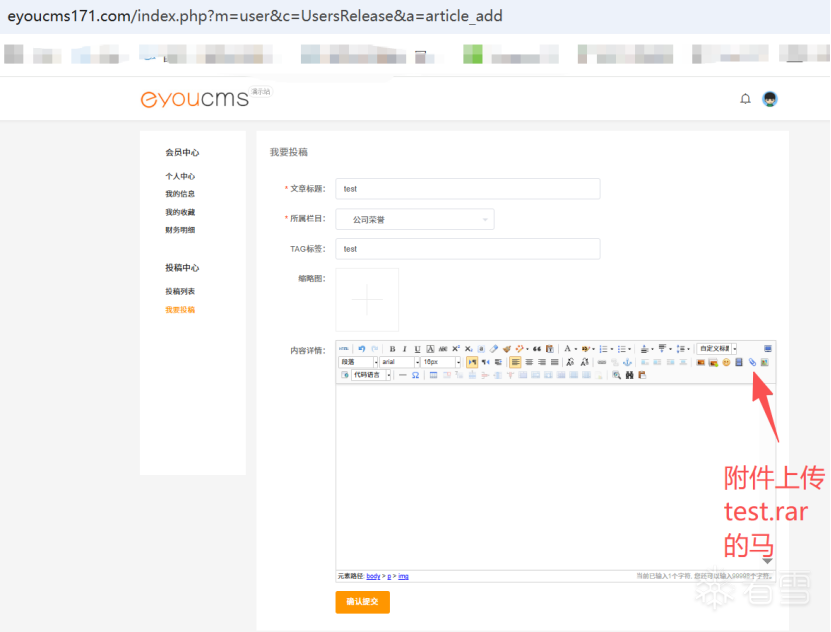
Task: Click body link in element path
Action: 373,576
